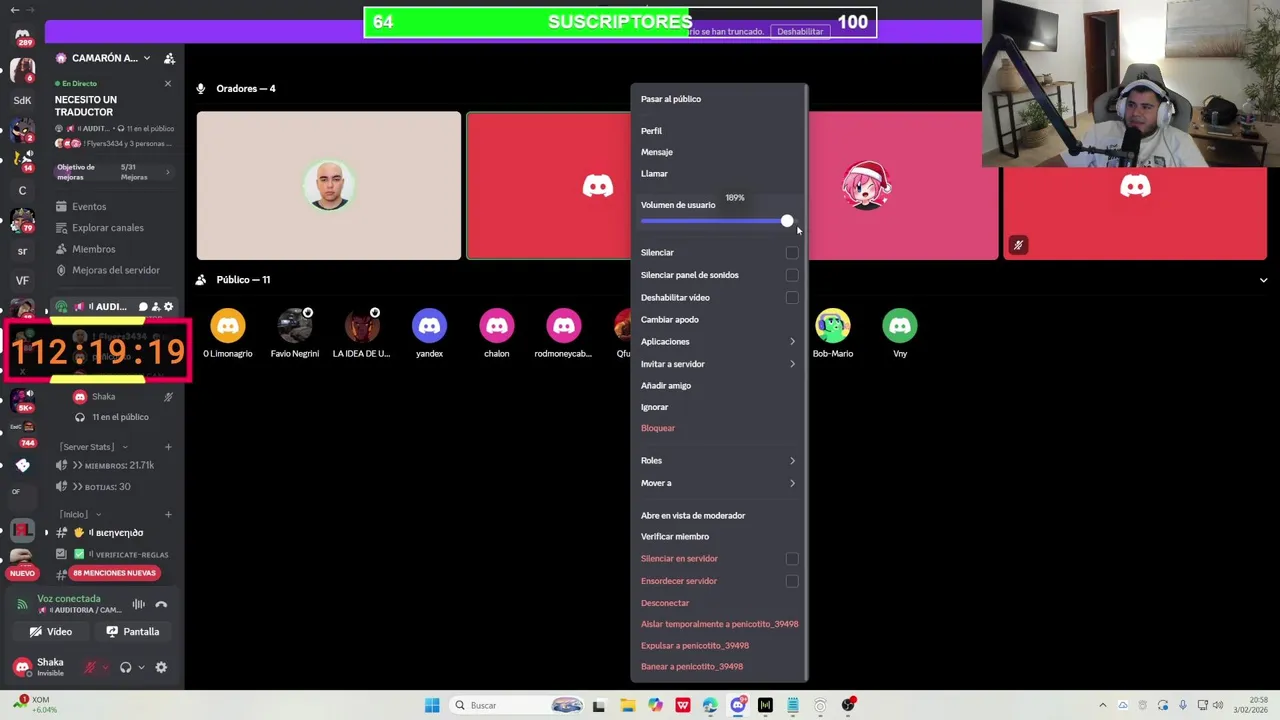Share screen with Pantalla button
Screen dimensions: 1280x720
[x=133, y=632]
